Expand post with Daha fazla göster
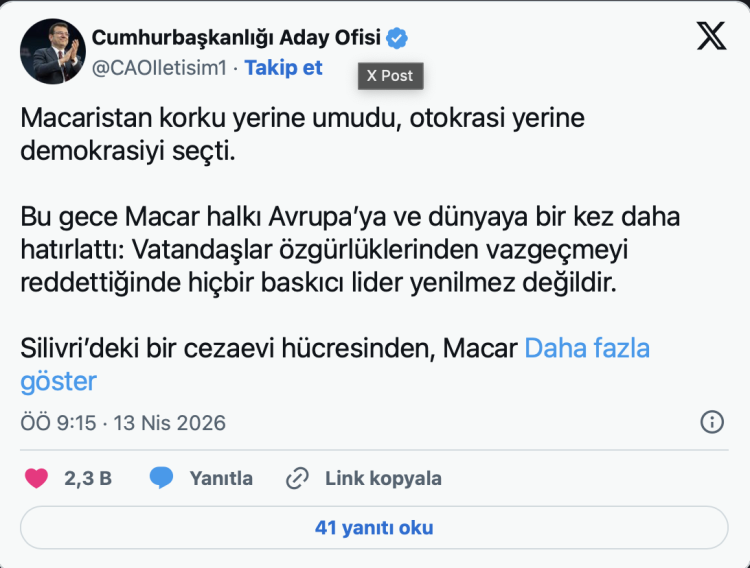The height and width of the screenshot is (568, 750). tap(586, 349)
